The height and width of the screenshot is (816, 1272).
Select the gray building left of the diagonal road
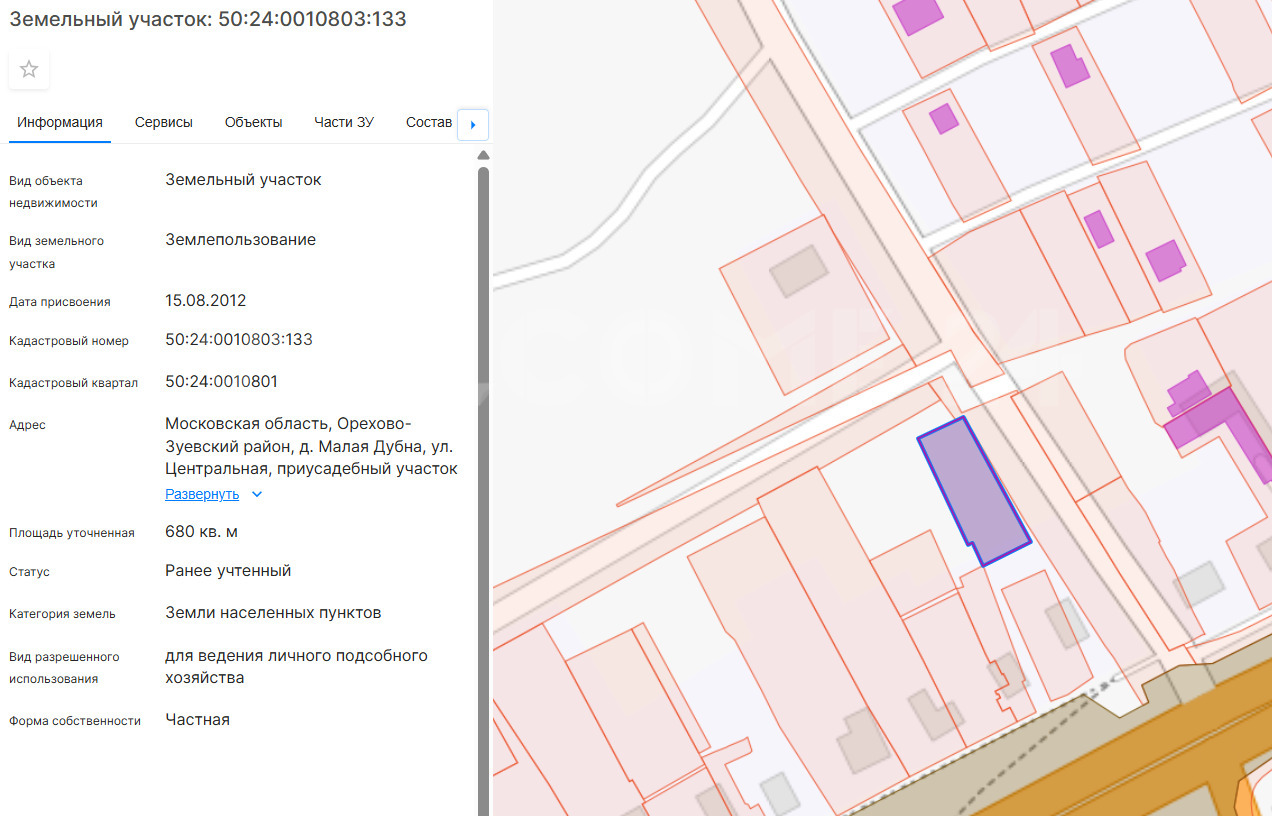[x=798, y=271]
